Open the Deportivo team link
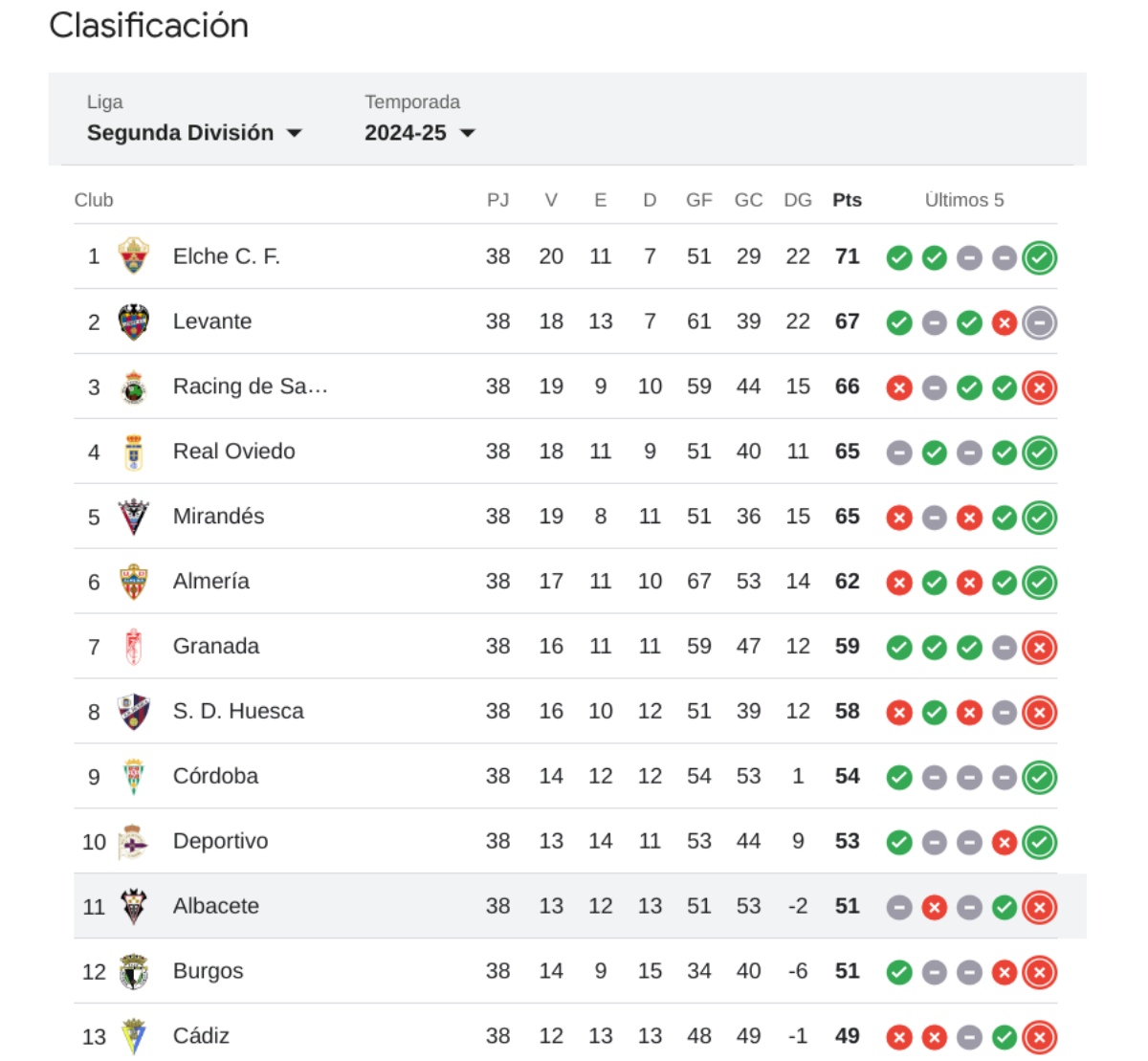The height and width of the screenshot is (1061, 1148). (x=220, y=841)
